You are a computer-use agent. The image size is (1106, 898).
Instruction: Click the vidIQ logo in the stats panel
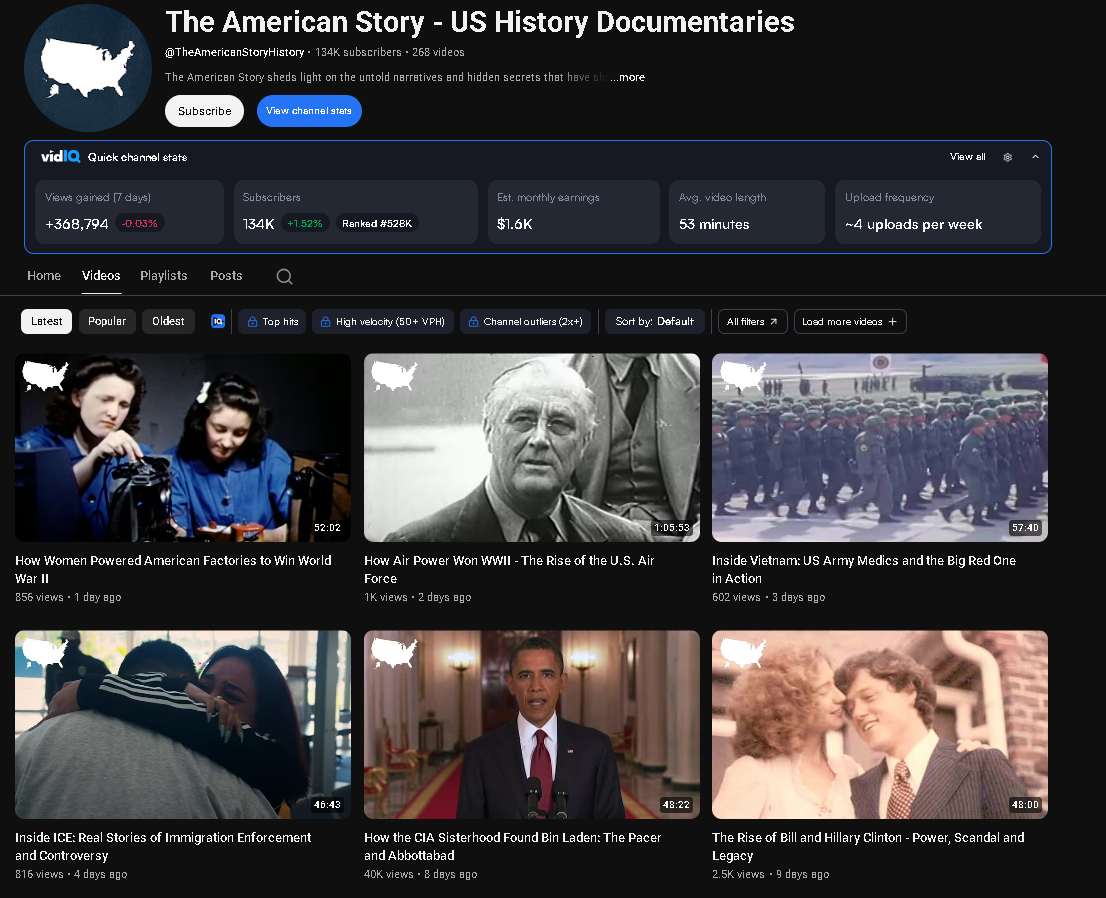(x=61, y=157)
